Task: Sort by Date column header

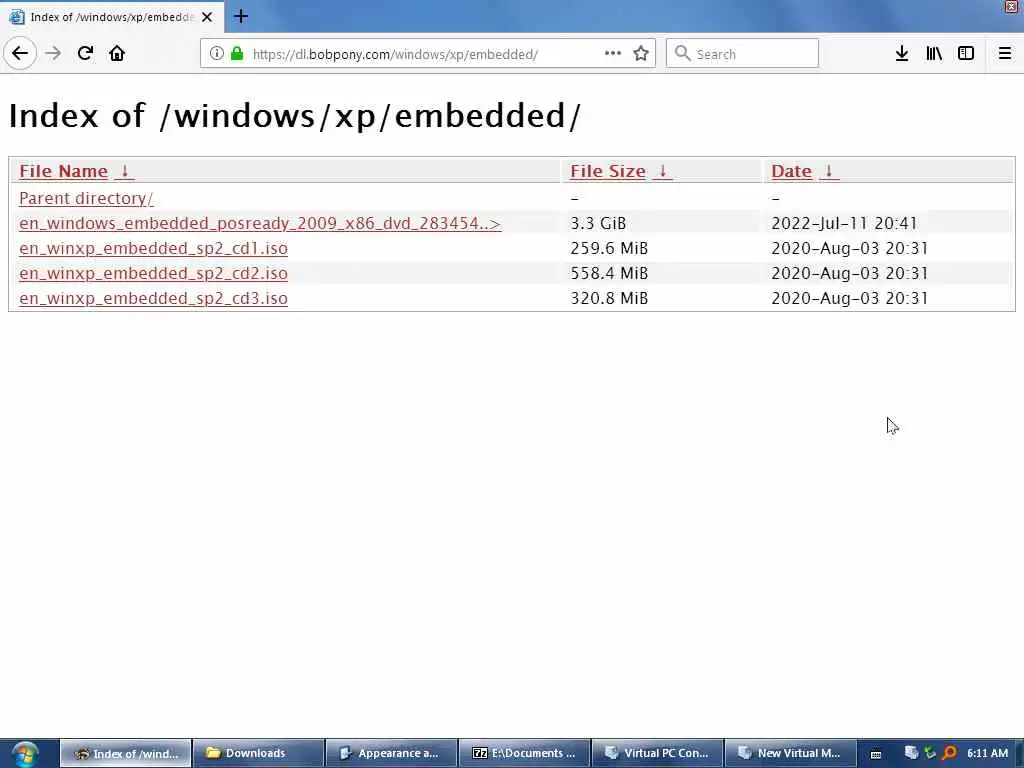Action: click(792, 171)
